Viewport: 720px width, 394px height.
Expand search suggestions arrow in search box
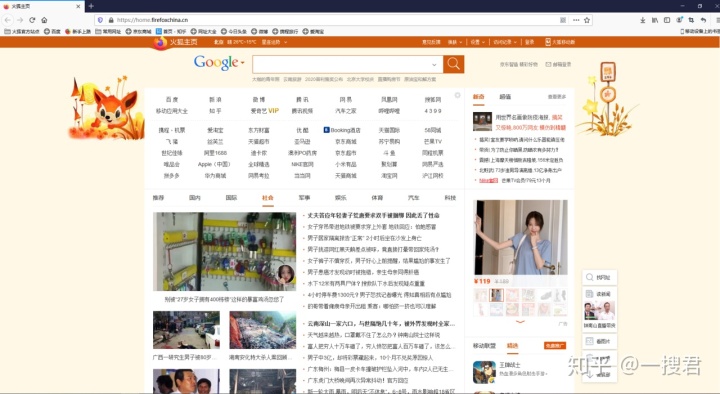point(434,65)
